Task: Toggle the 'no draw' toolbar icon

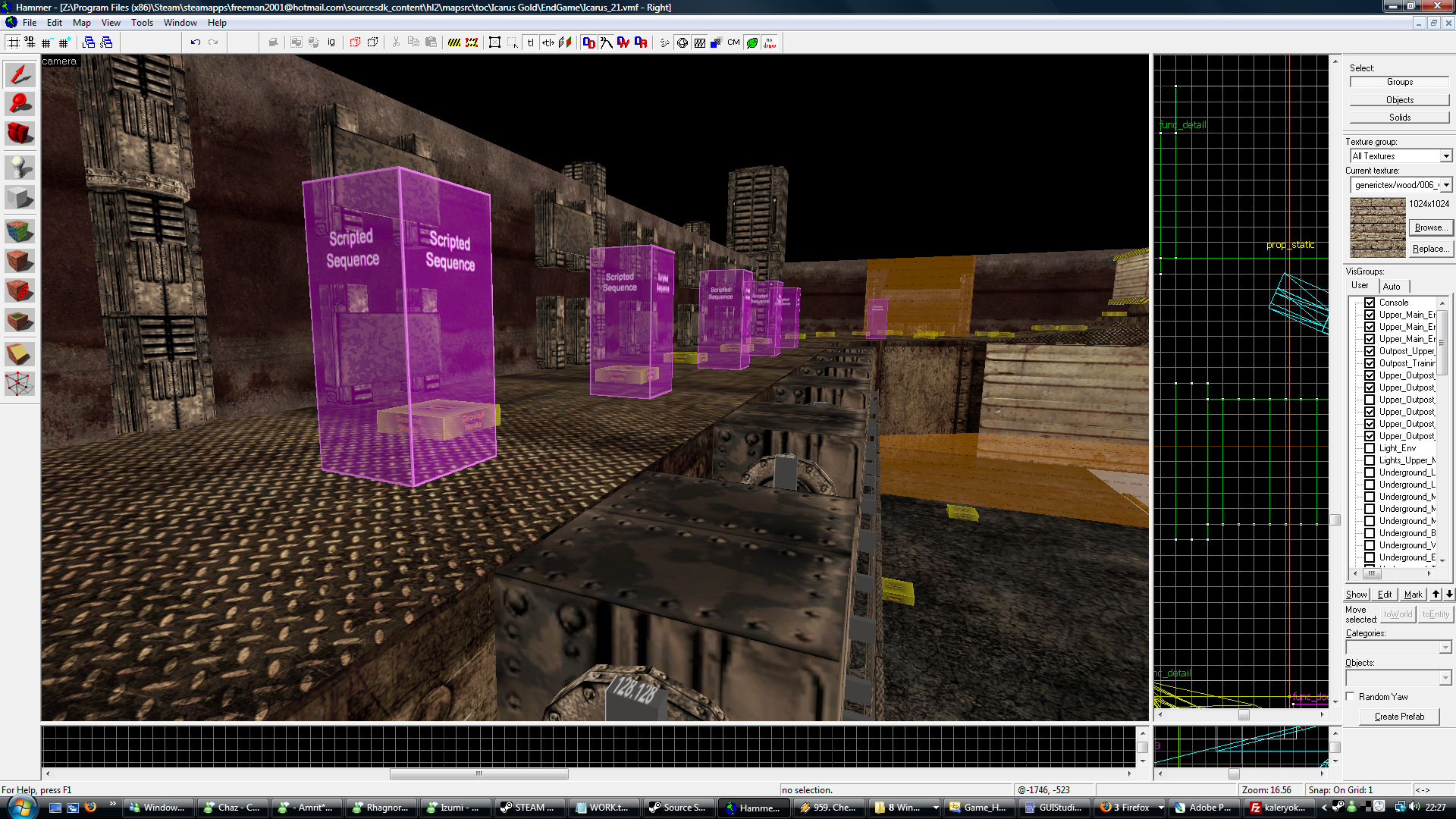Action: click(x=770, y=42)
